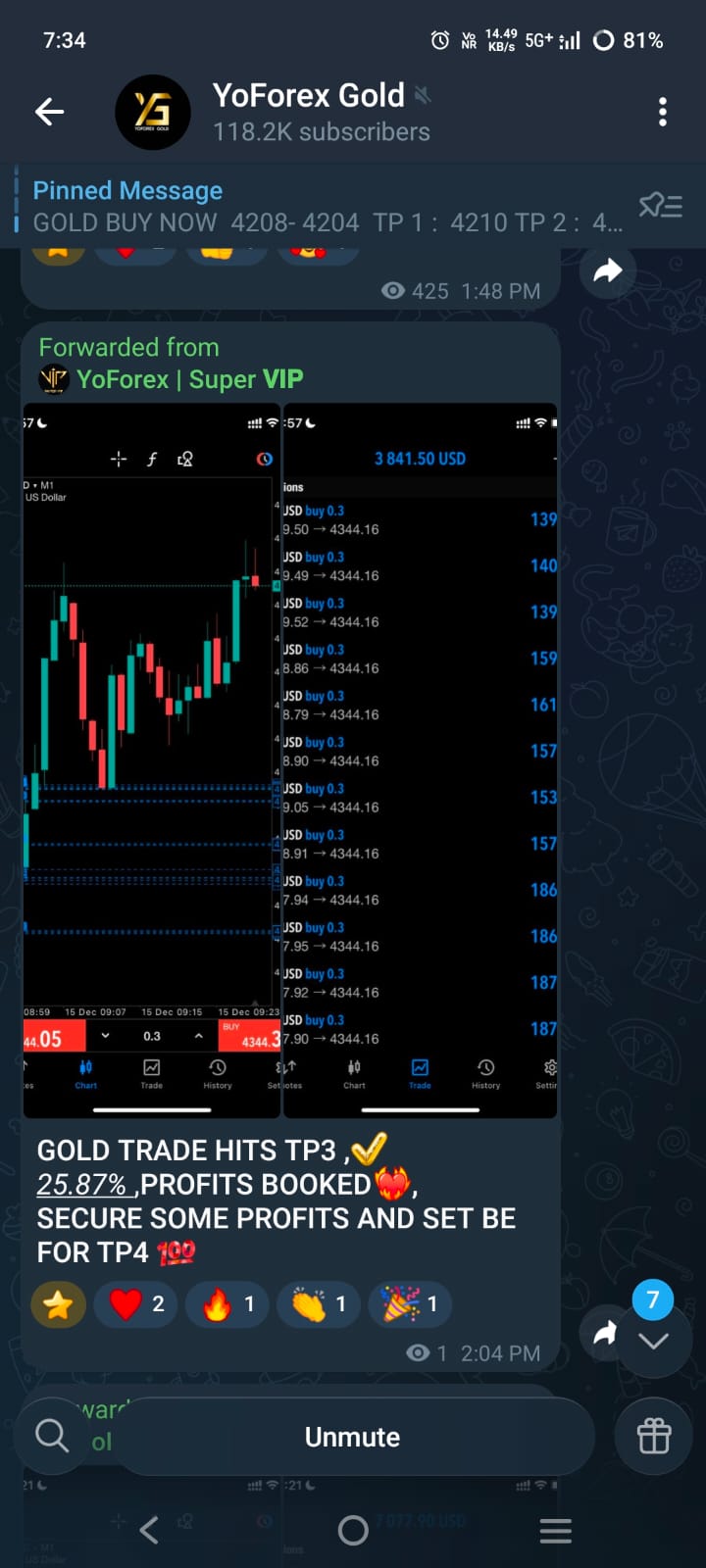Open the YoForex Gold channel avatar

pos(152,112)
